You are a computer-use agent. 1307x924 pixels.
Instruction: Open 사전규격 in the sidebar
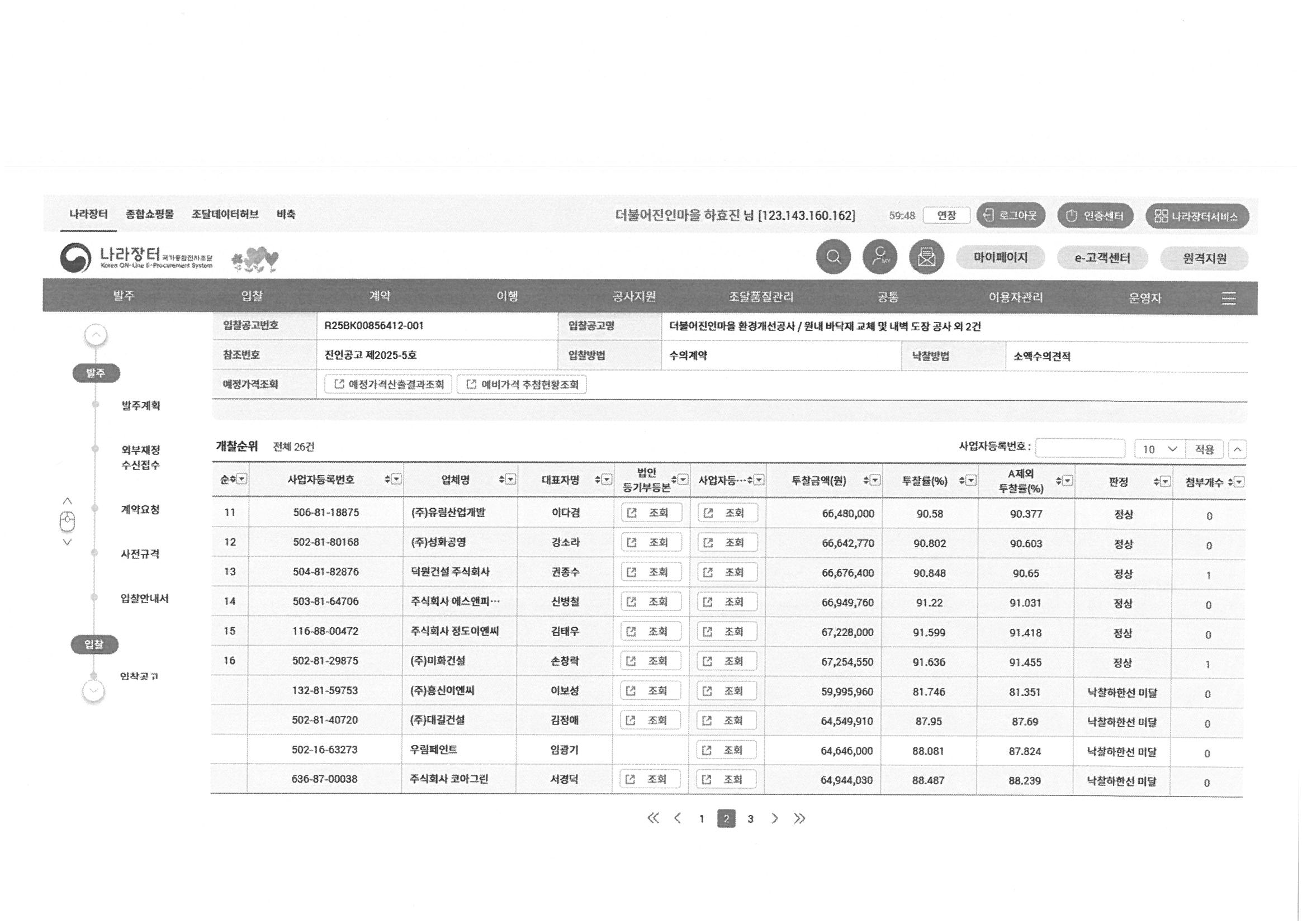140,554
